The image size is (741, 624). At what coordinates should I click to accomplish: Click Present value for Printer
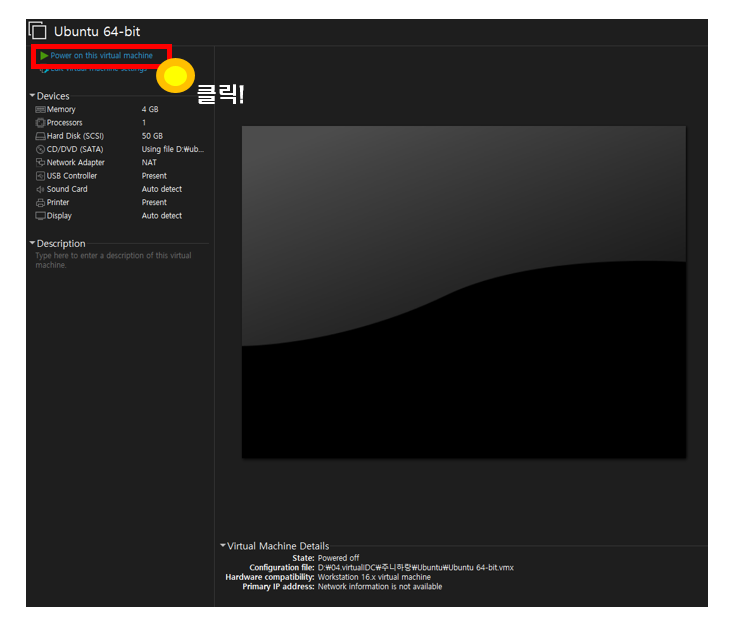pyautogui.click(x=154, y=202)
